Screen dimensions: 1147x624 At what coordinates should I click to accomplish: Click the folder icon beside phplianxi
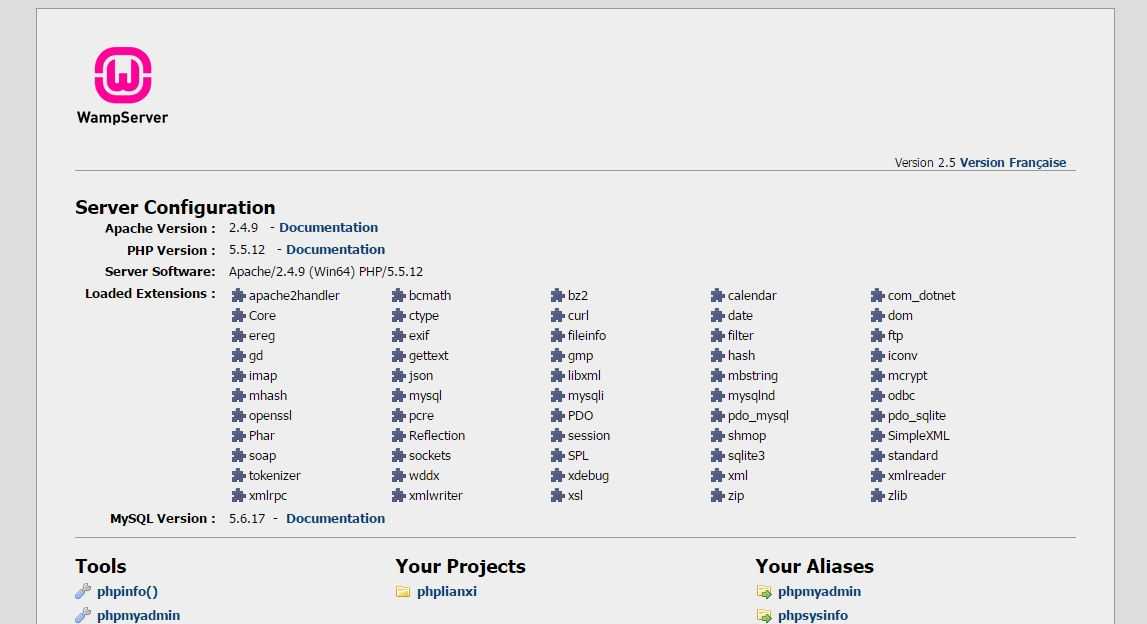pos(403,591)
